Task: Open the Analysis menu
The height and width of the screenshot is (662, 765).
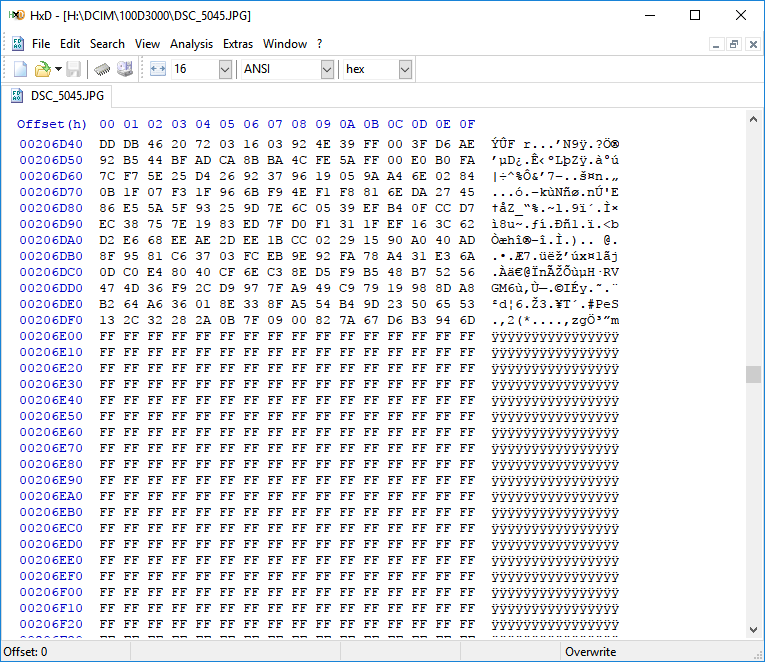Action: point(191,44)
